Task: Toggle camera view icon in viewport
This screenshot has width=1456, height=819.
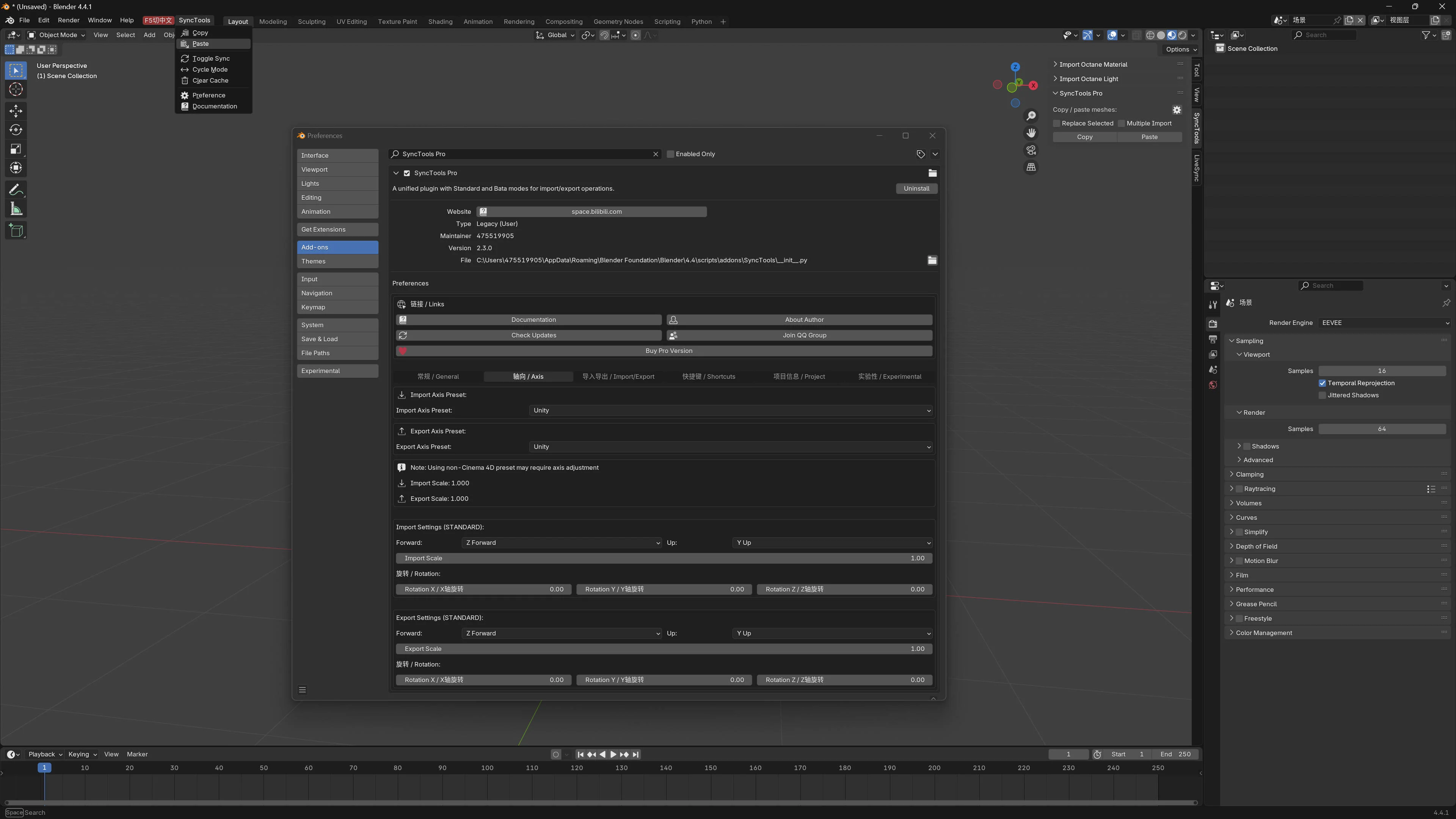Action: [1031, 151]
